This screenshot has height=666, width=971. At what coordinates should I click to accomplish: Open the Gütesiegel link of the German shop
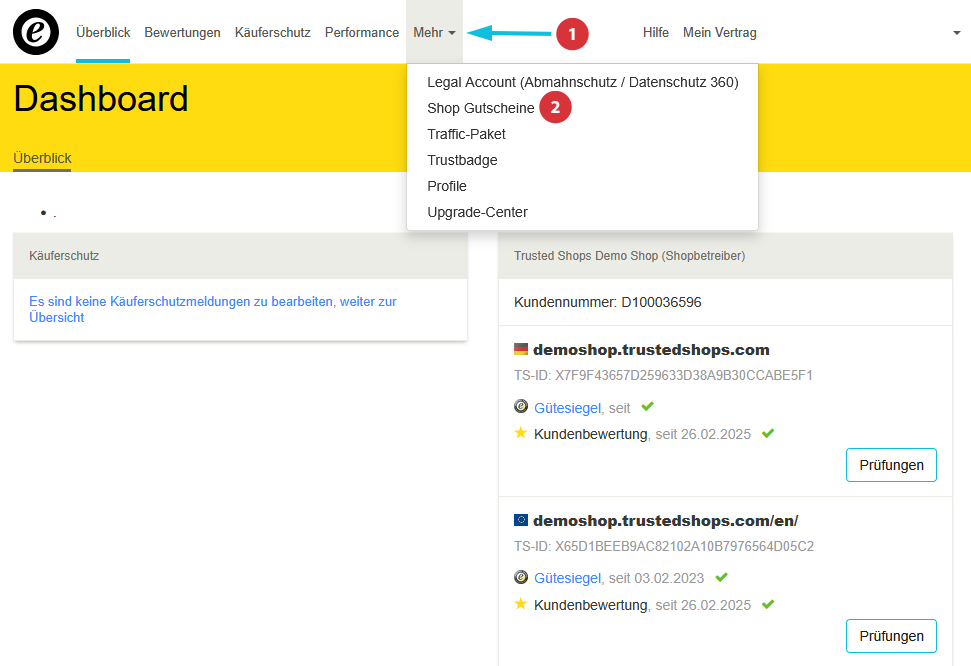coord(567,408)
